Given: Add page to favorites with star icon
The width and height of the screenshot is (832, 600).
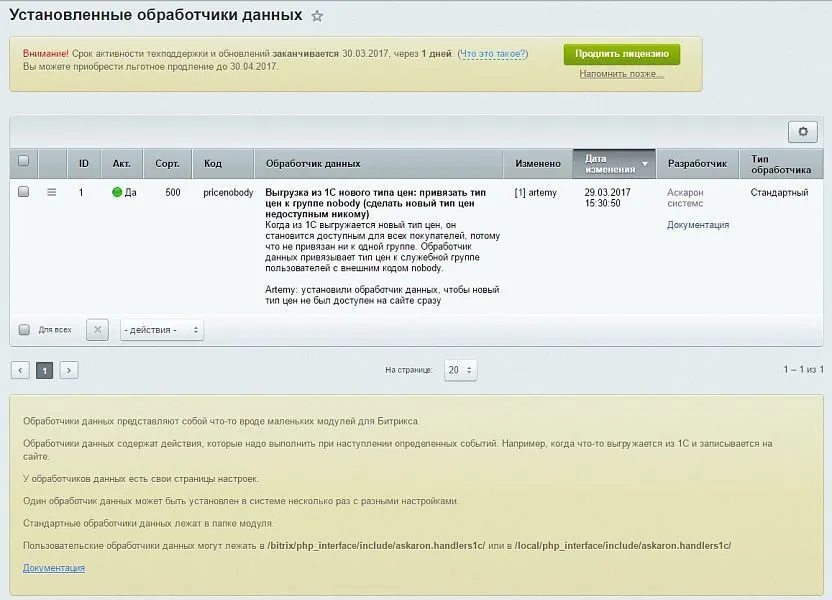Looking at the screenshot, I should (x=317, y=16).
